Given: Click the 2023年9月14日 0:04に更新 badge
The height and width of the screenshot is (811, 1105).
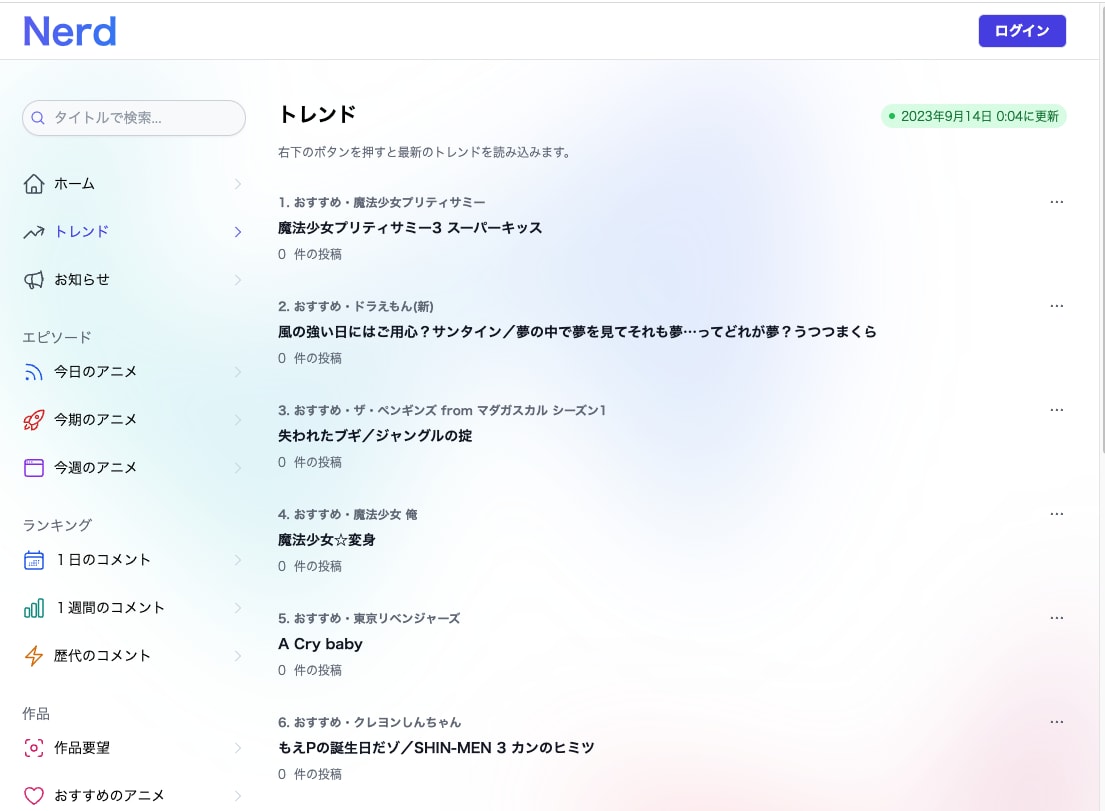Looking at the screenshot, I should [973, 116].
